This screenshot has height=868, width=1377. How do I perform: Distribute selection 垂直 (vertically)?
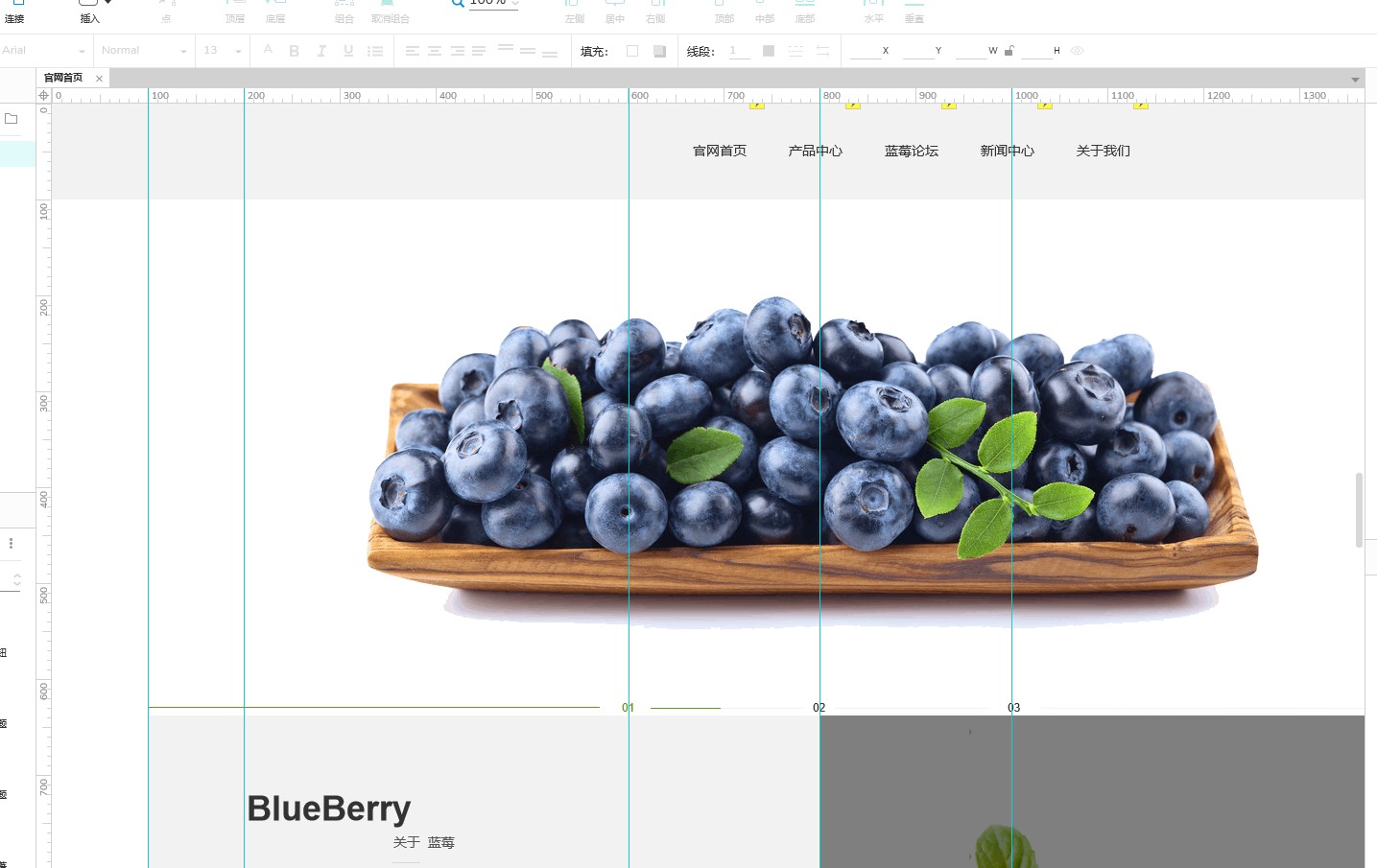[x=914, y=12]
